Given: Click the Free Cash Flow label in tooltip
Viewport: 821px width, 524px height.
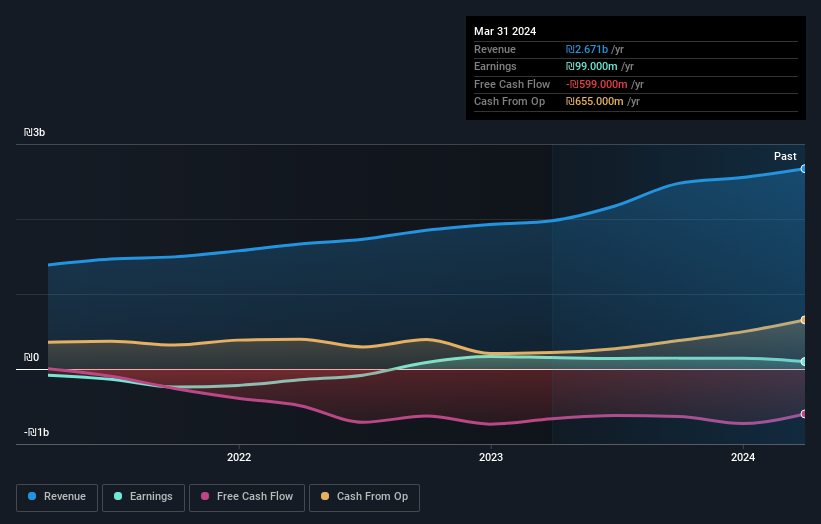Looking at the screenshot, I should [512, 84].
